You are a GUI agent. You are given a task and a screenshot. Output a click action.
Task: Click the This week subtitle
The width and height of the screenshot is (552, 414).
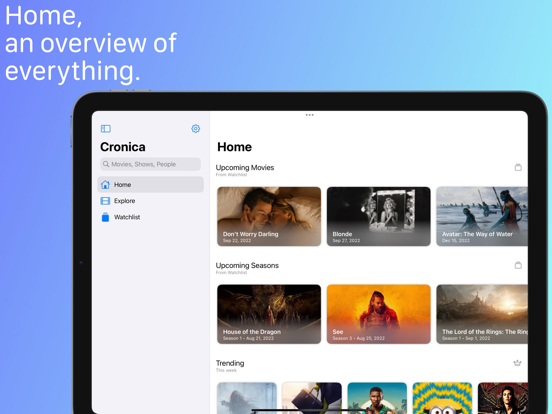pos(226,370)
